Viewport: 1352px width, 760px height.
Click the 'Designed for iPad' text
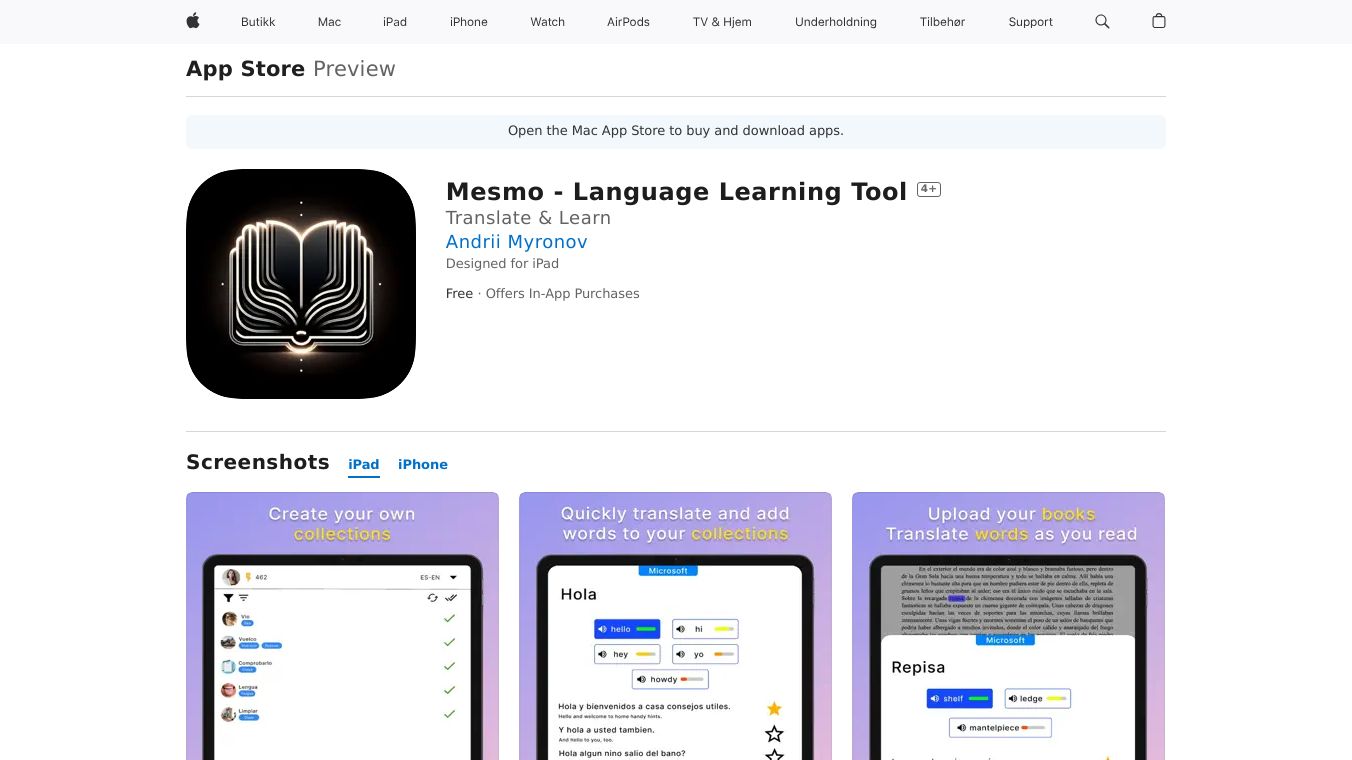point(502,264)
